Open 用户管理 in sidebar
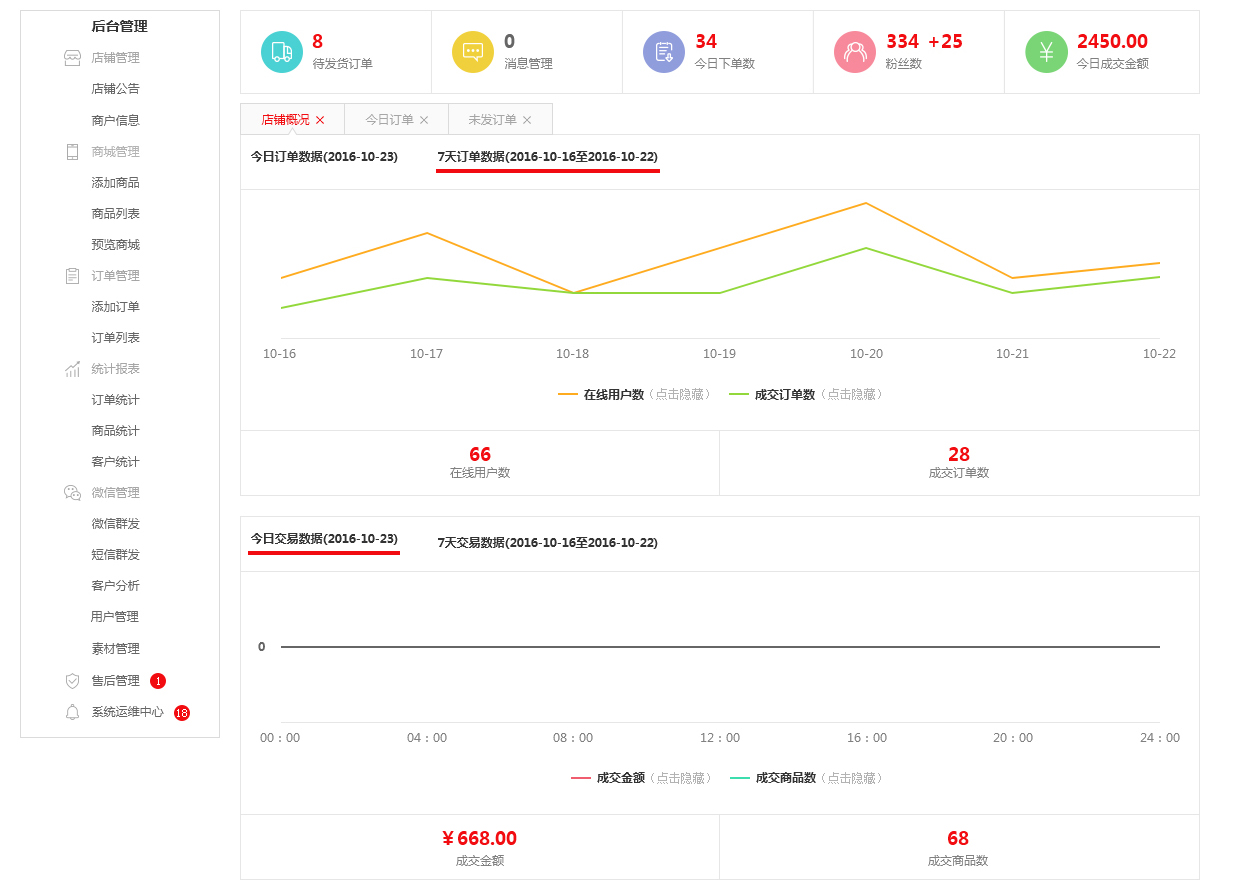Image resolution: width=1240 pixels, height=891 pixels. (x=115, y=617)
